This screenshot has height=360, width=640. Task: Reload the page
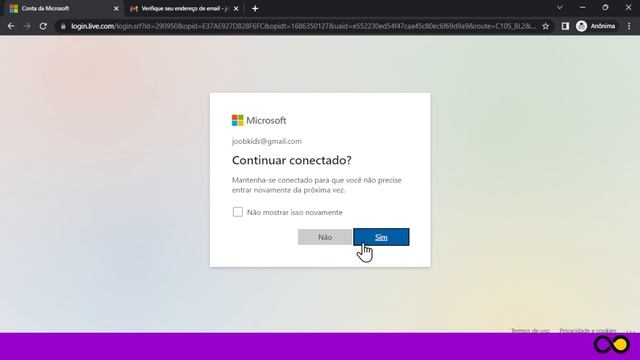pos(43,26)
